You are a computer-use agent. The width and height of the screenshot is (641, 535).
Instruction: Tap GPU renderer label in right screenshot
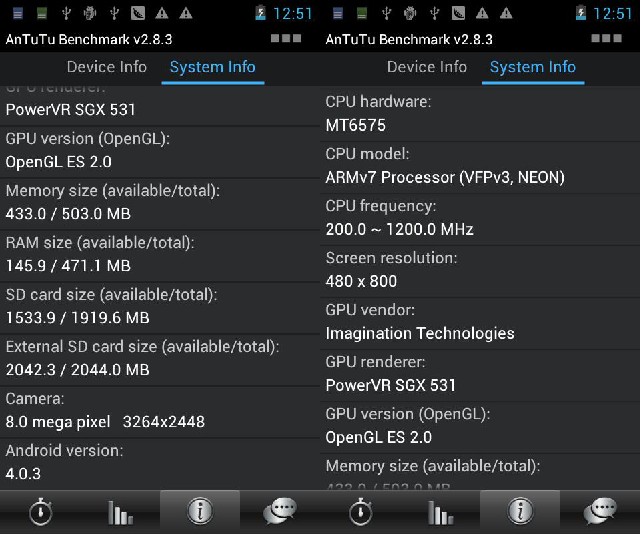[375, 362]
